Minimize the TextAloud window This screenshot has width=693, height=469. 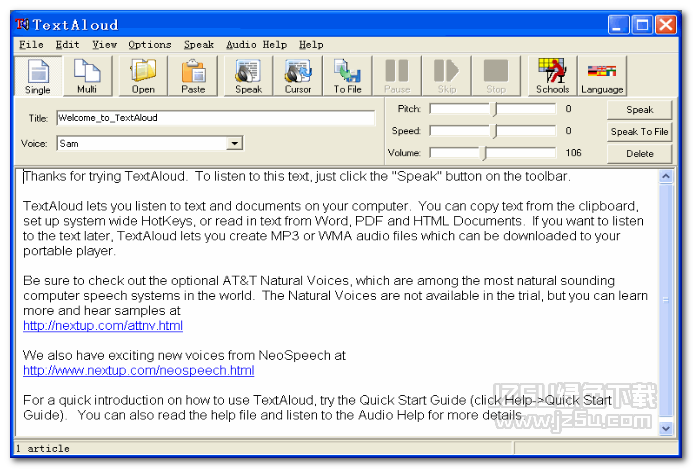coord(618,24)
